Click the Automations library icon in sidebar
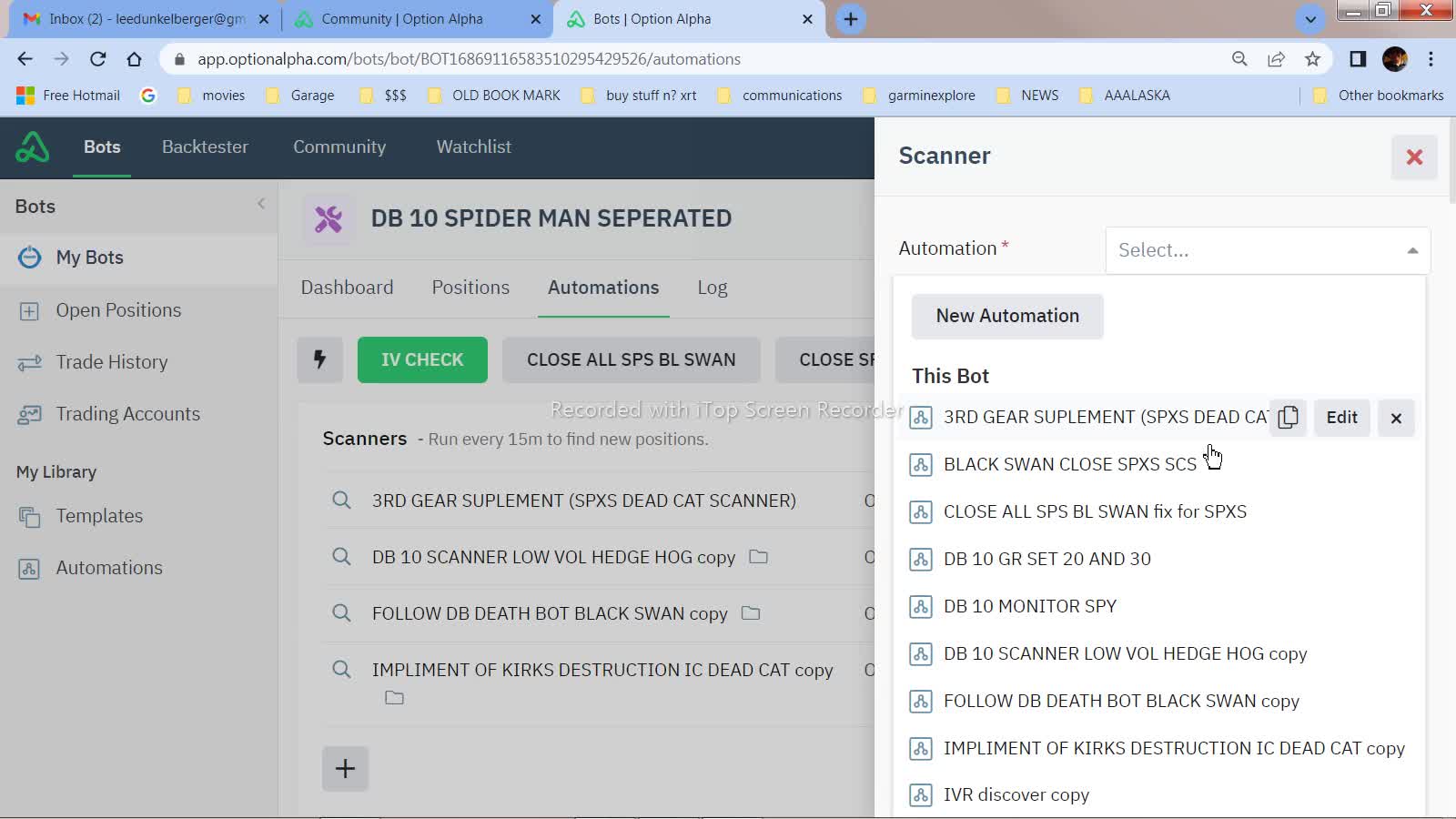This screenshot has height=819, width=1456. [29, 569]
